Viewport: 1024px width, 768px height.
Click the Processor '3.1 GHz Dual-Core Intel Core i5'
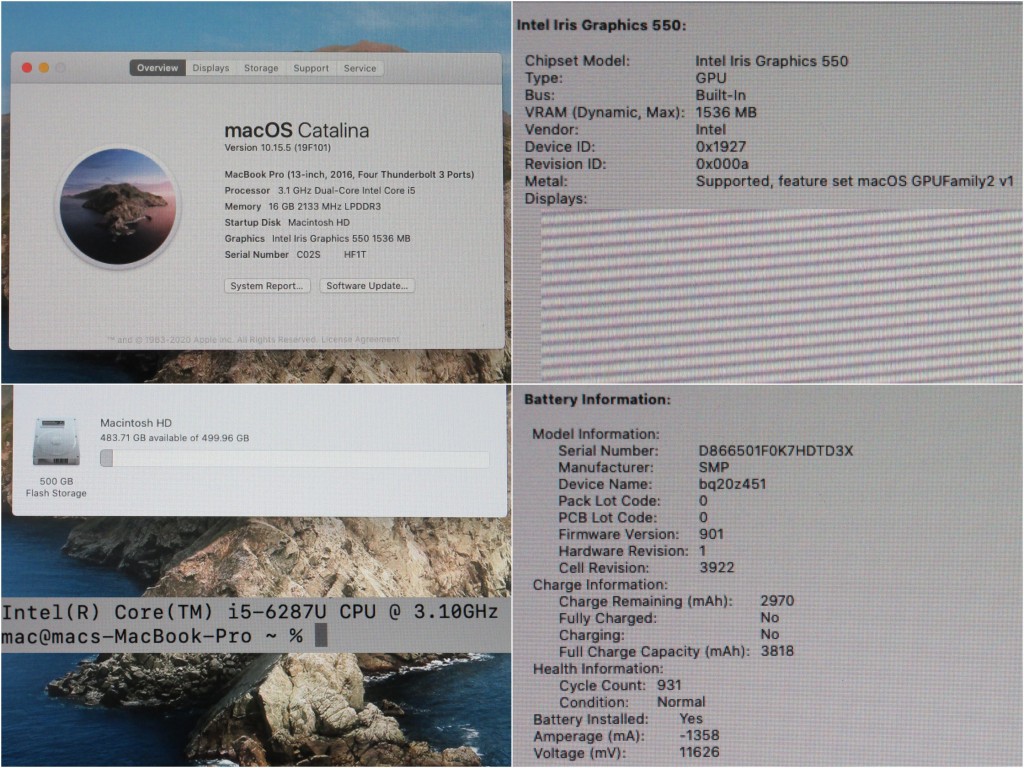point(347,191)
